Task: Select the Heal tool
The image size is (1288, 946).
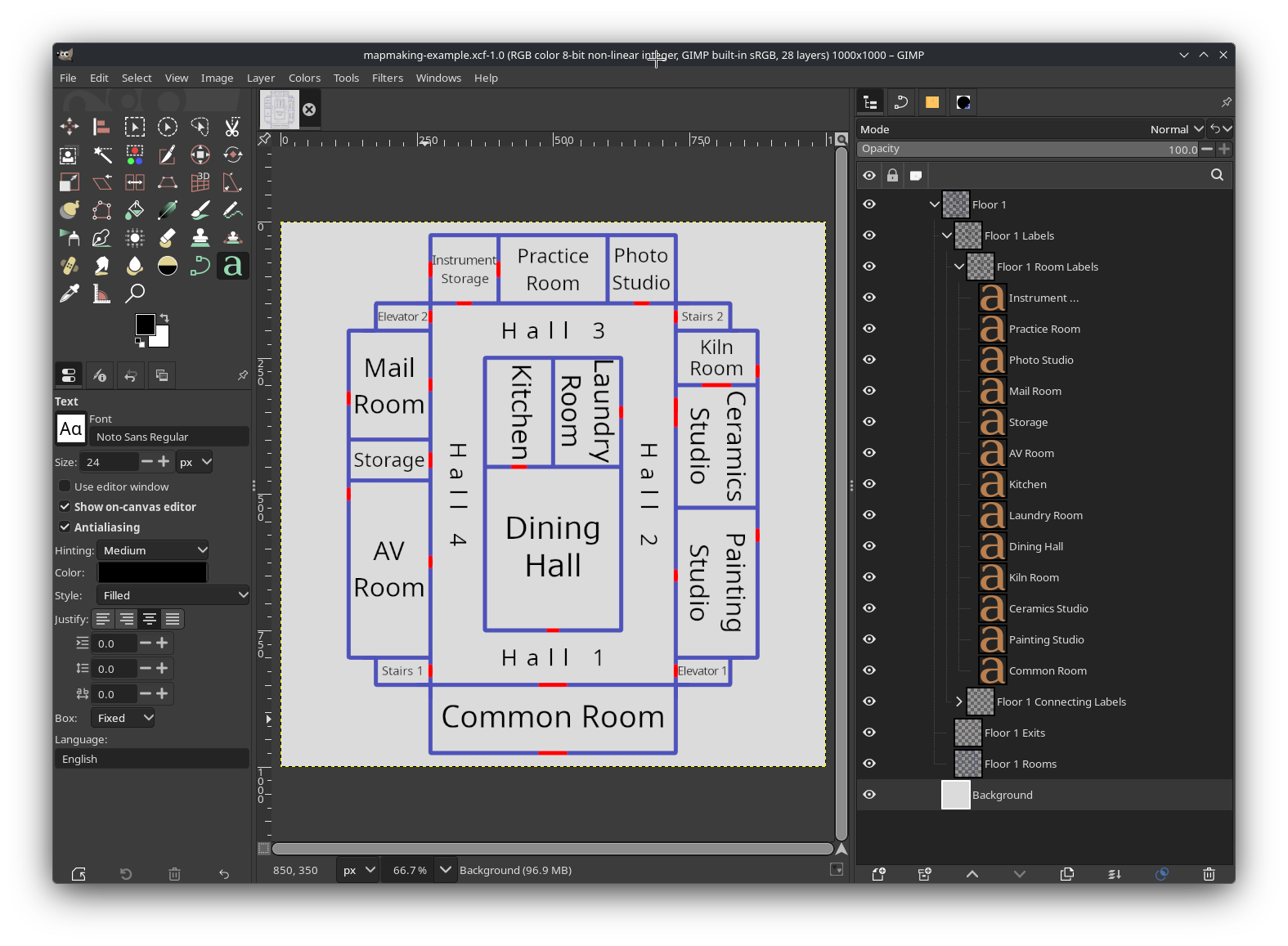Action: coord(70,266)
